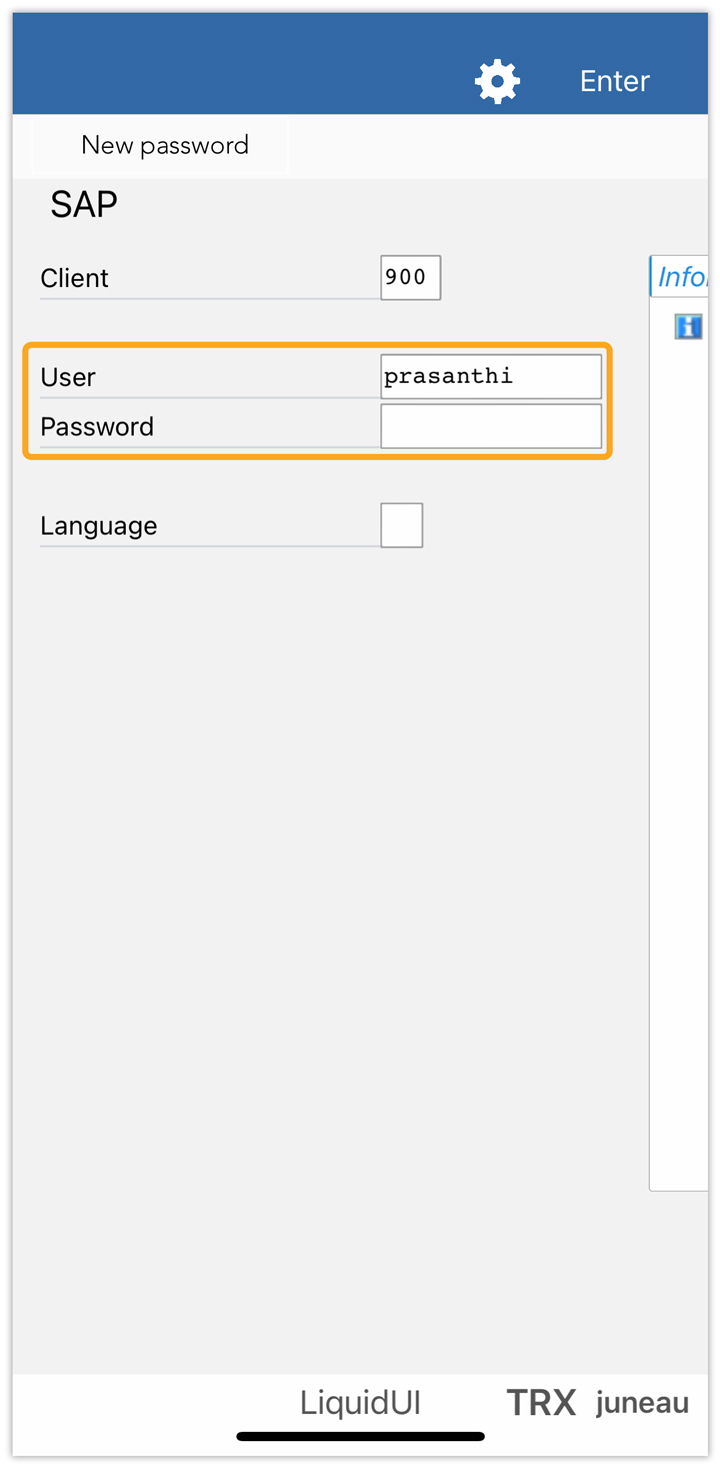Tap the juneau server name
This screenshot has height=1468, width=720.
click(642, 1403)
